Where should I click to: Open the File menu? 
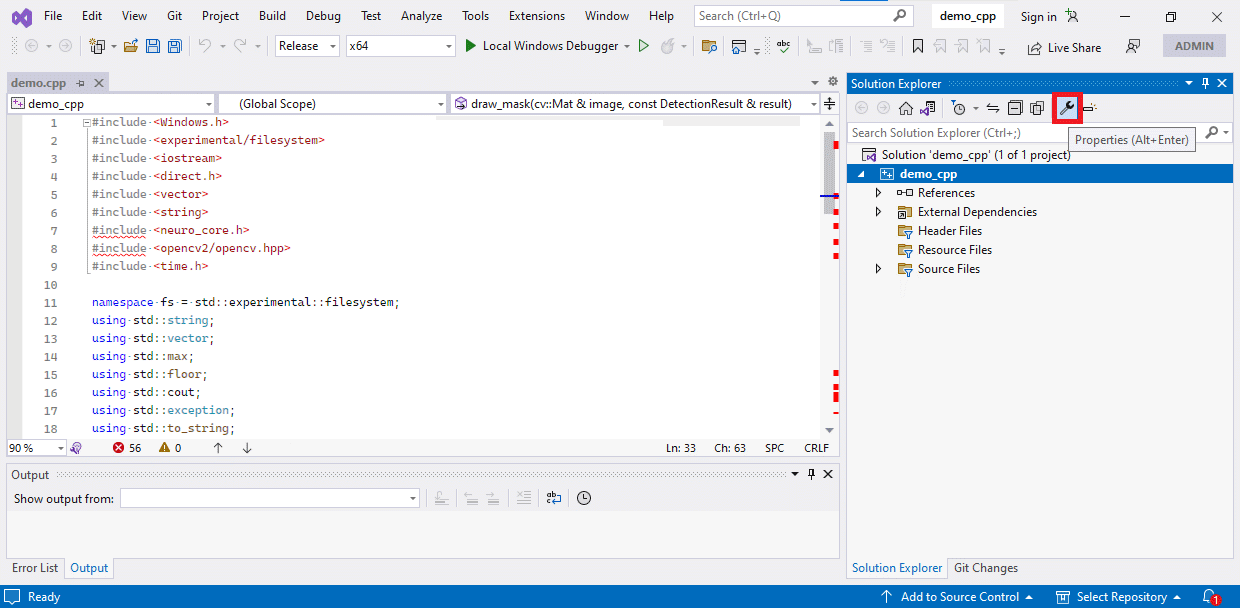point(53,16)
